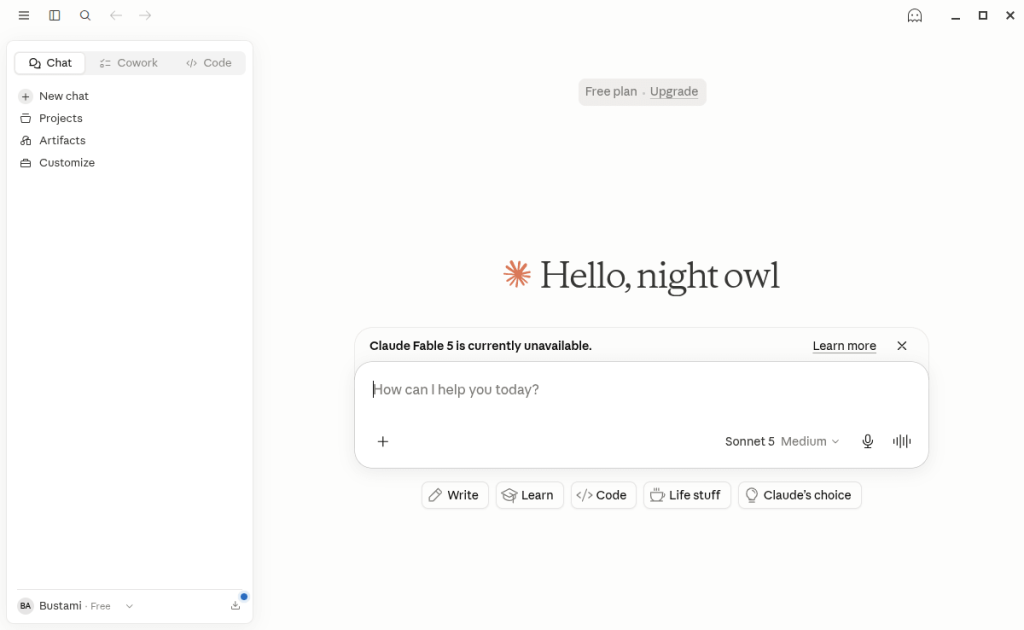Image resolution: width=1024 pixels, height=630 pixels.
Task: Switch to the Cowork tab
Action: 129,63
